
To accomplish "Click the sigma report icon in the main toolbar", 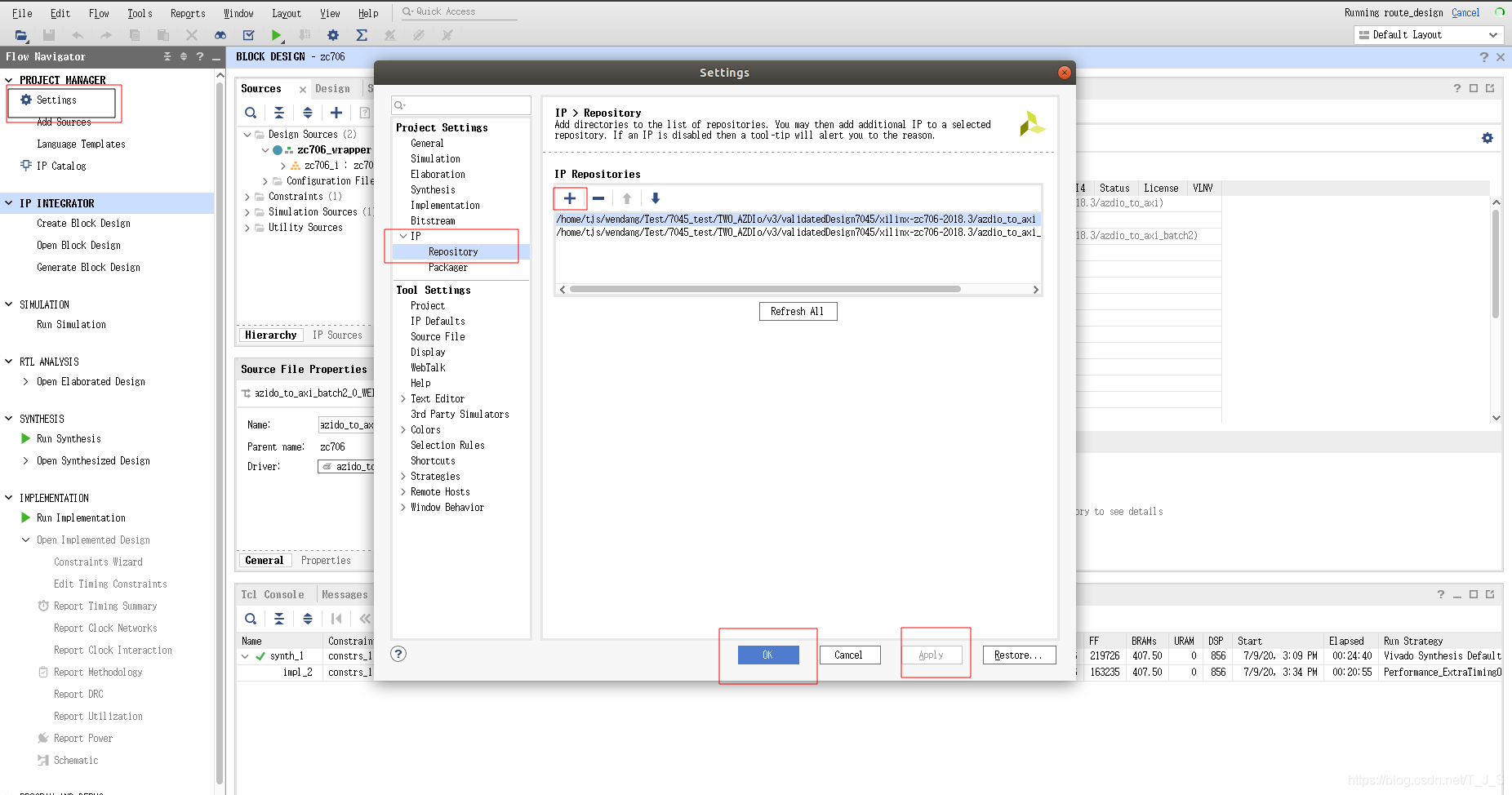I will 362,35.
